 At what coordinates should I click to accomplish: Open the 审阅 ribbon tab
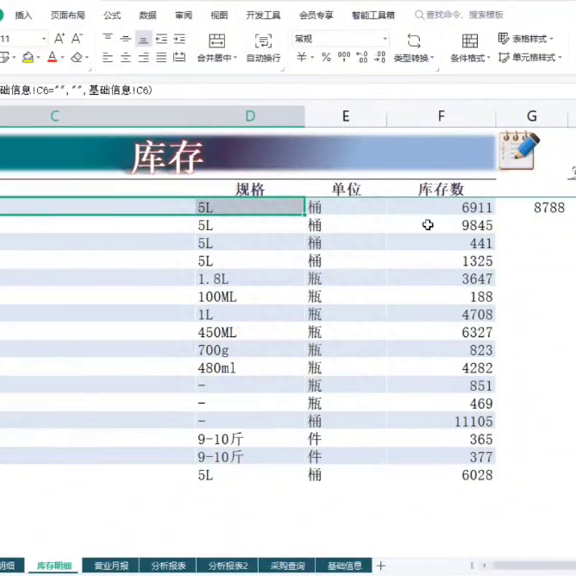coord(183,15)
